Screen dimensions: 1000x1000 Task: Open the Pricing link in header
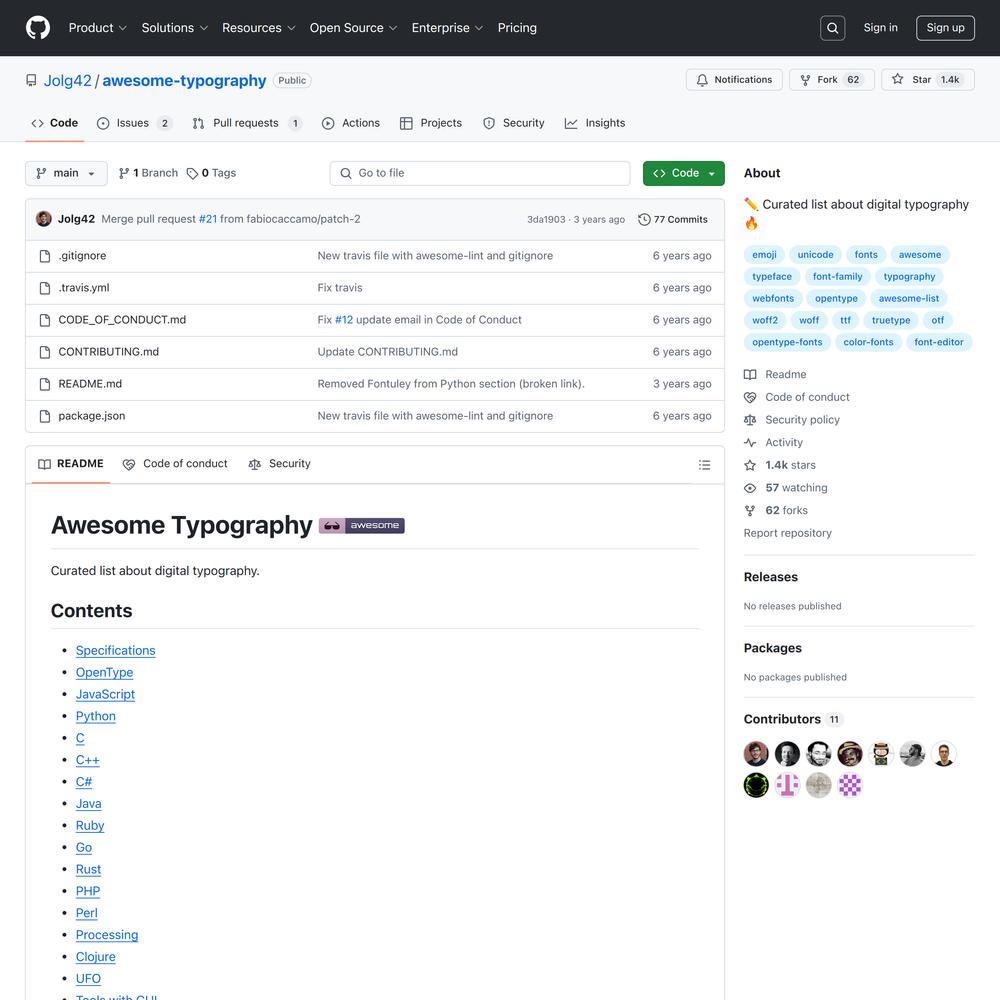click(517, 28)
